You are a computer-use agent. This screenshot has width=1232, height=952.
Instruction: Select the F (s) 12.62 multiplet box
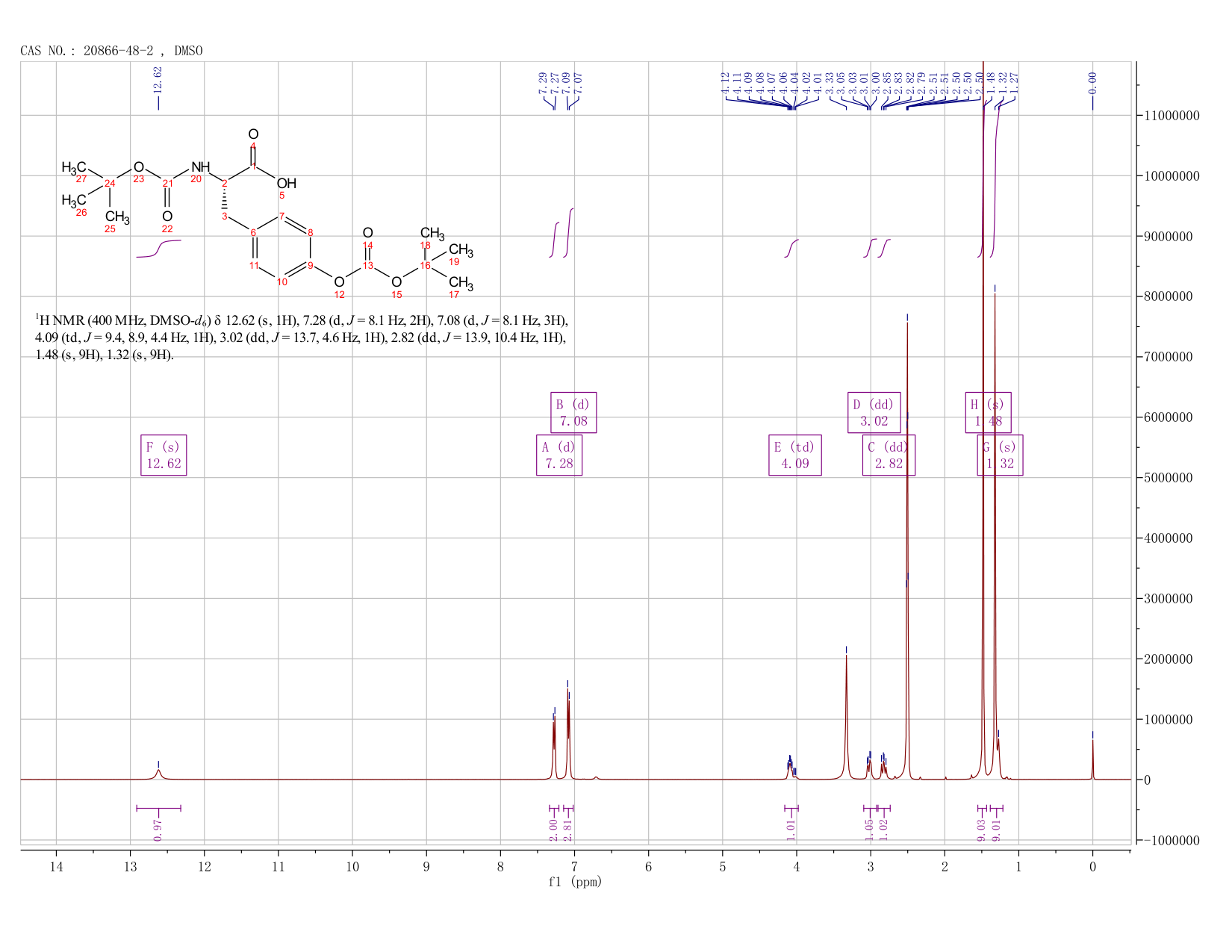pyautogui.click(x=164, y=455)
